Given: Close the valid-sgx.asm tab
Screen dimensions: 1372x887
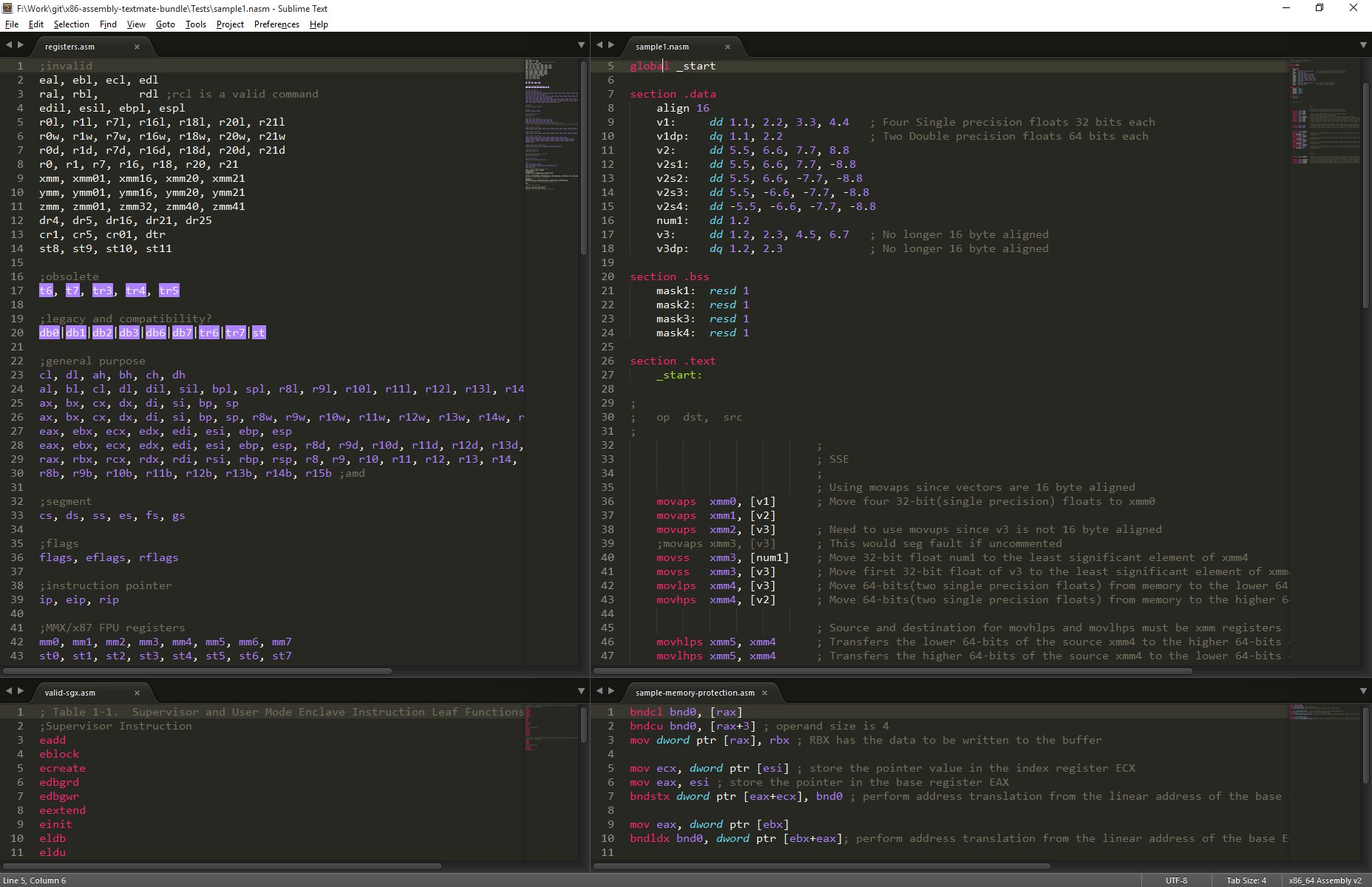Looking at the screenshot, I should (x=137, y=693).
